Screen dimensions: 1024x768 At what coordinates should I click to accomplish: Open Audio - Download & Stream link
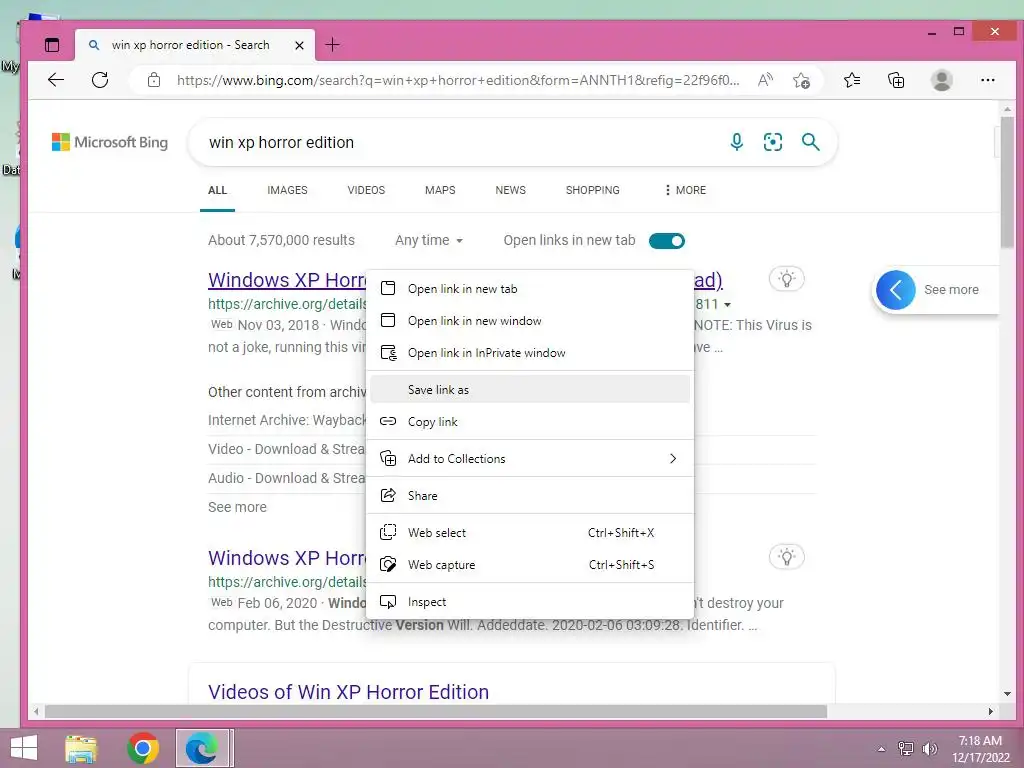pyautogui.click(x=287, y=478)
